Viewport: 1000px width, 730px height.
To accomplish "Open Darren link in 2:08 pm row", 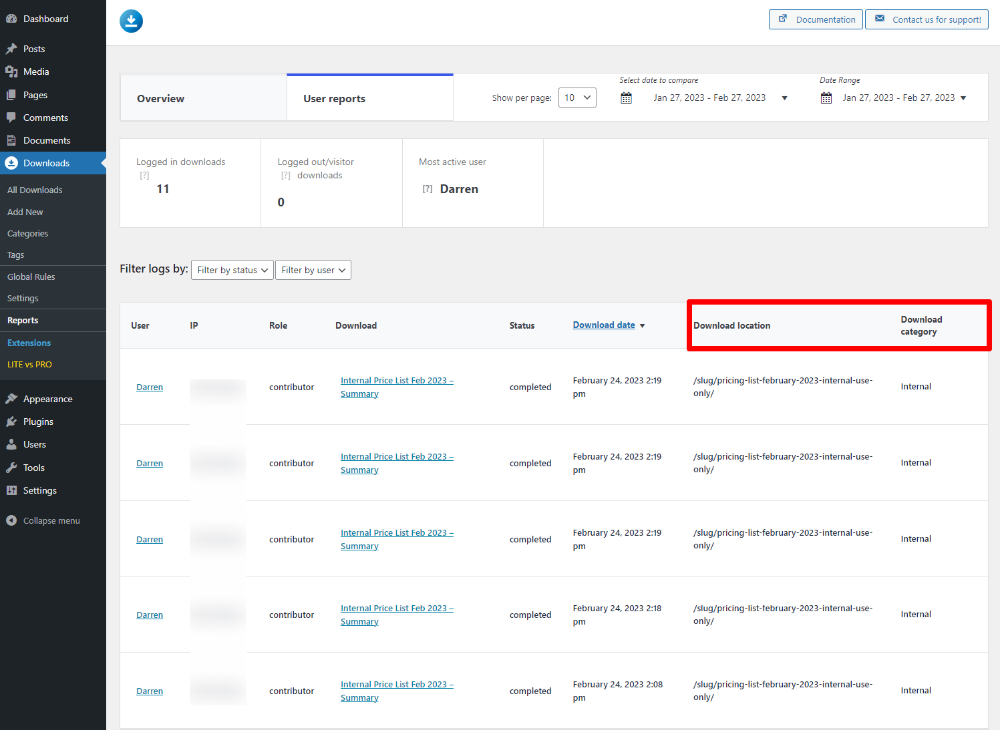I will pyautogui.click(x=149, y=691).
